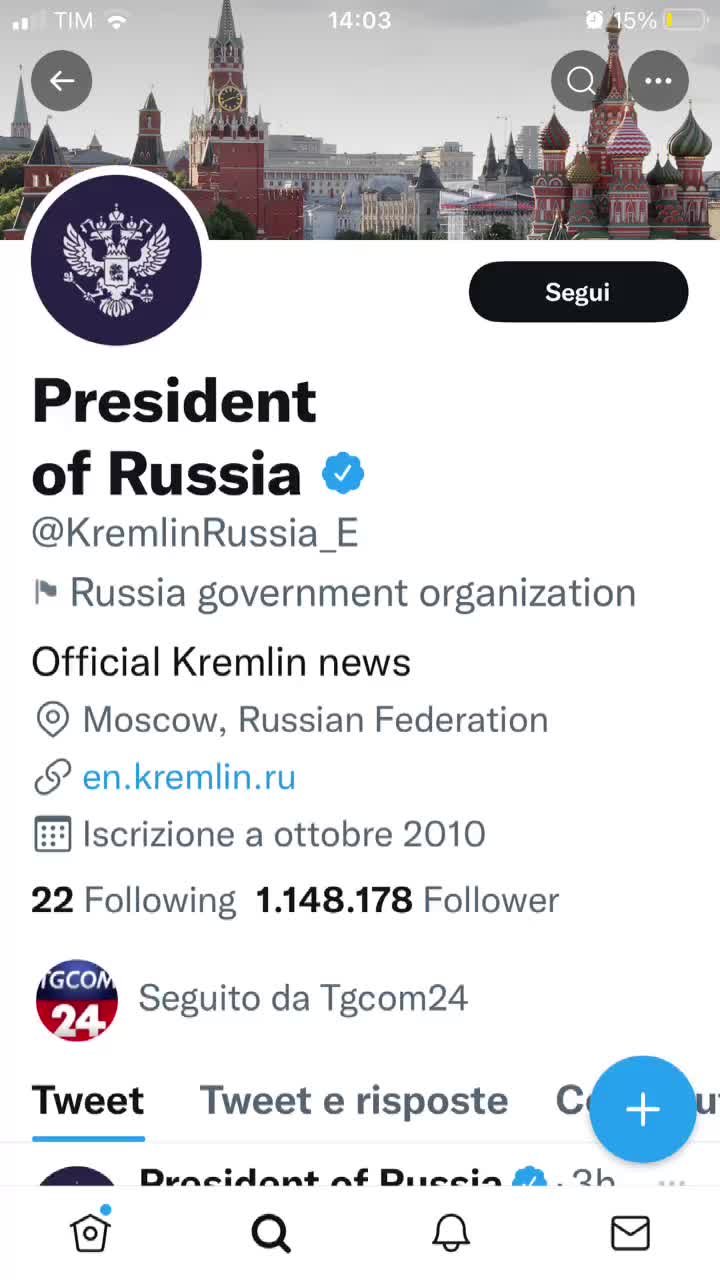Open the three-dot more options menu
This screenshot has width=720, height=1280.
coord(658,81)
